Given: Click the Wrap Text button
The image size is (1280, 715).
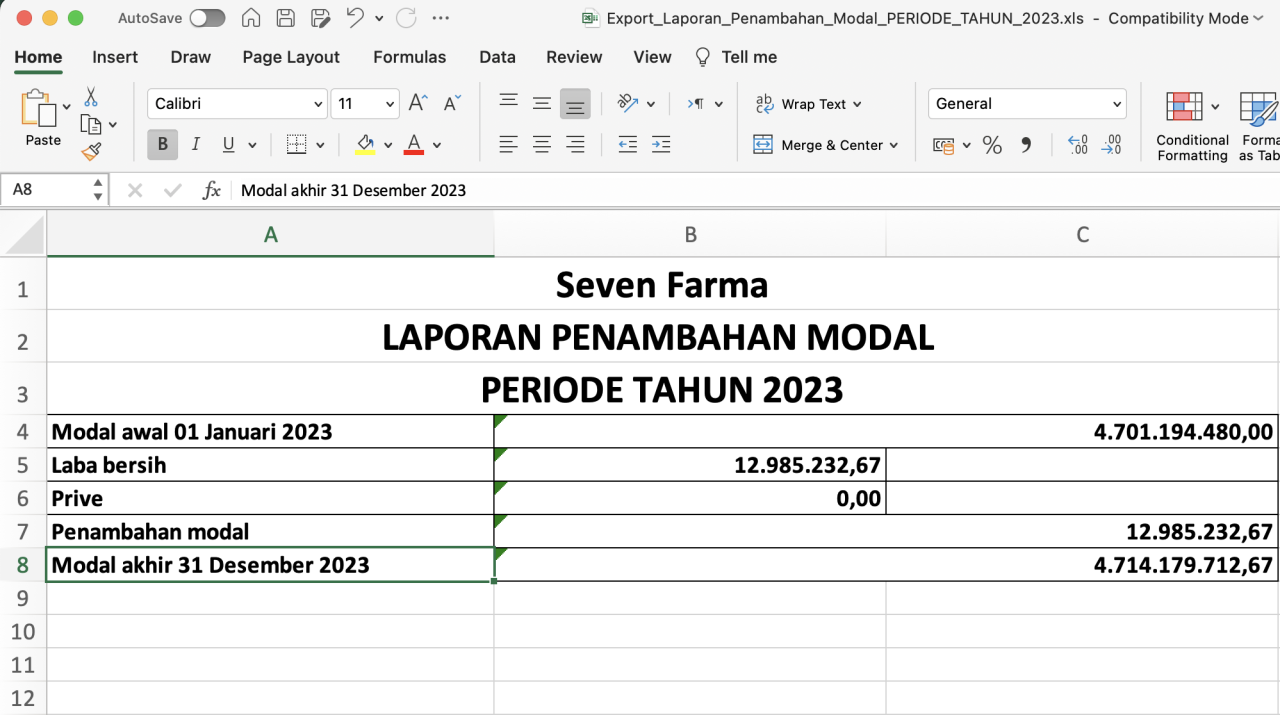Looking at the screenshot, I should click(x=808, y=104).
